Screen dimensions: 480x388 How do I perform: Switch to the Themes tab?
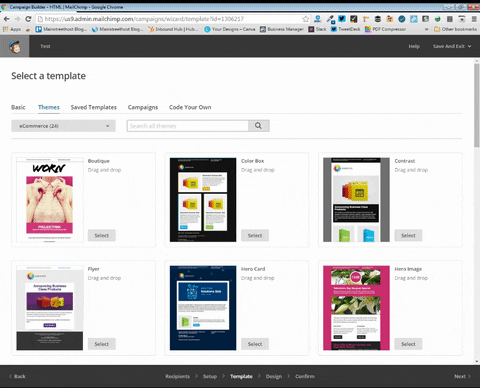49,107
